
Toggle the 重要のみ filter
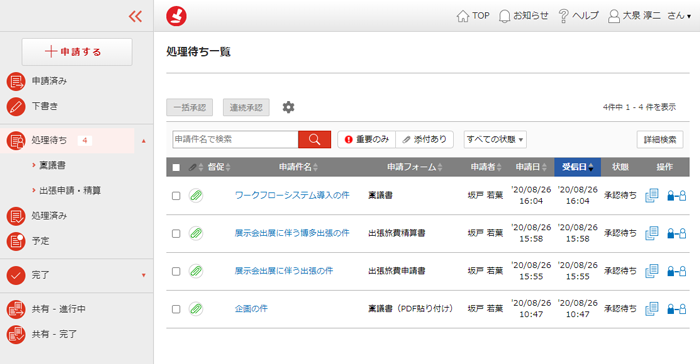[367, 139]
